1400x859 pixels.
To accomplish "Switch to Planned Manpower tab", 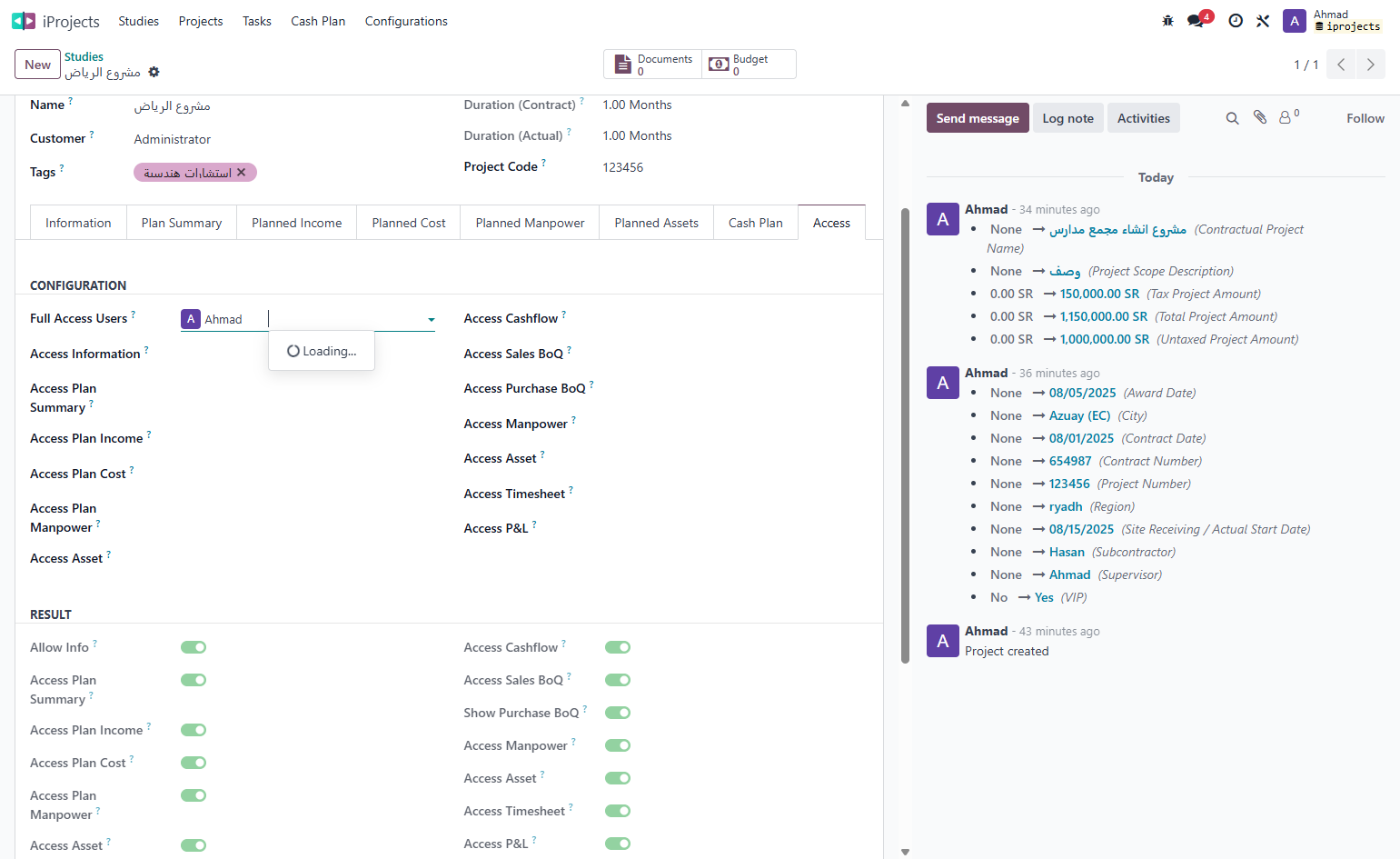I will (530, 223).
